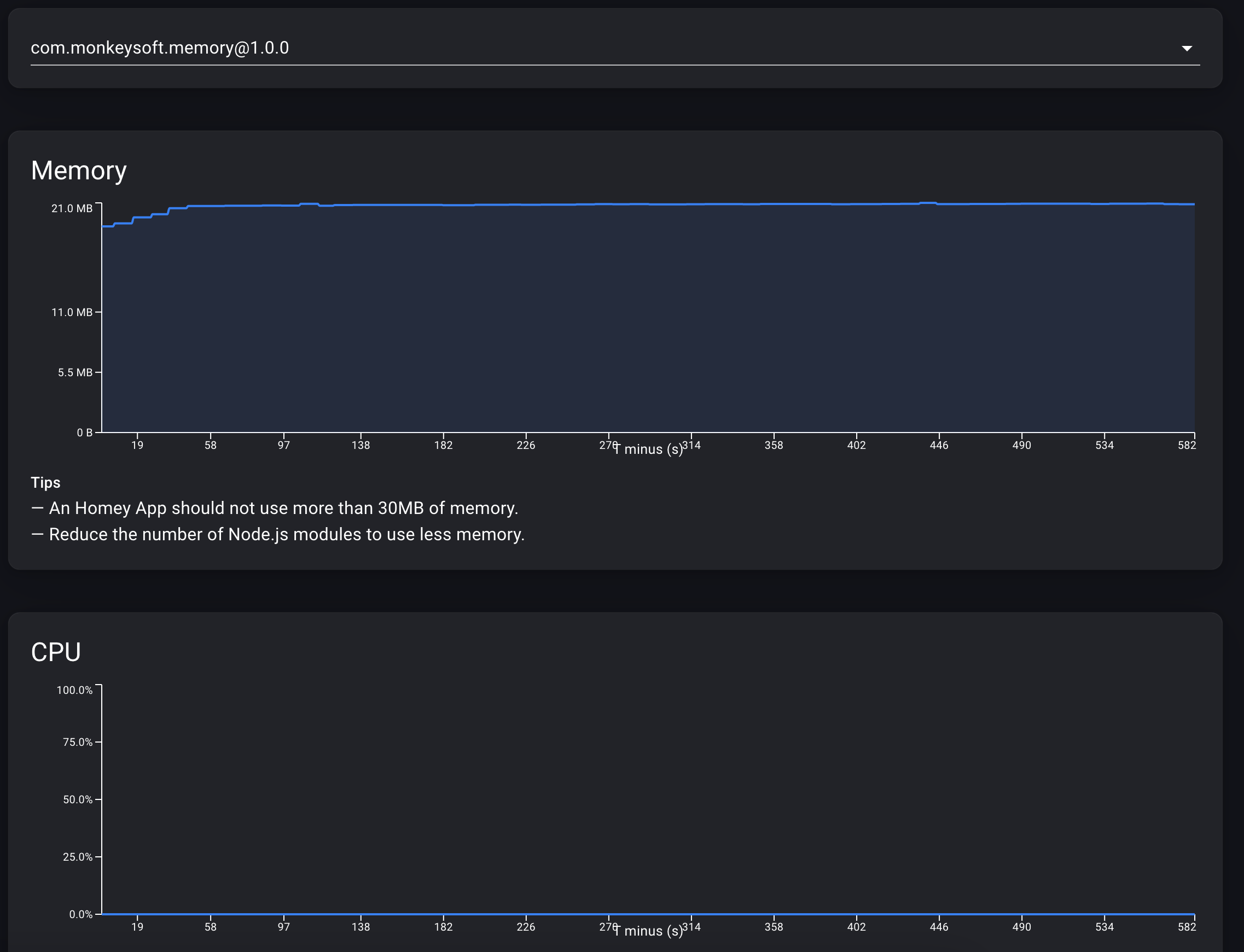
Task: Click the 582 tick on Memory chart
Action: tap(1187, 445)
